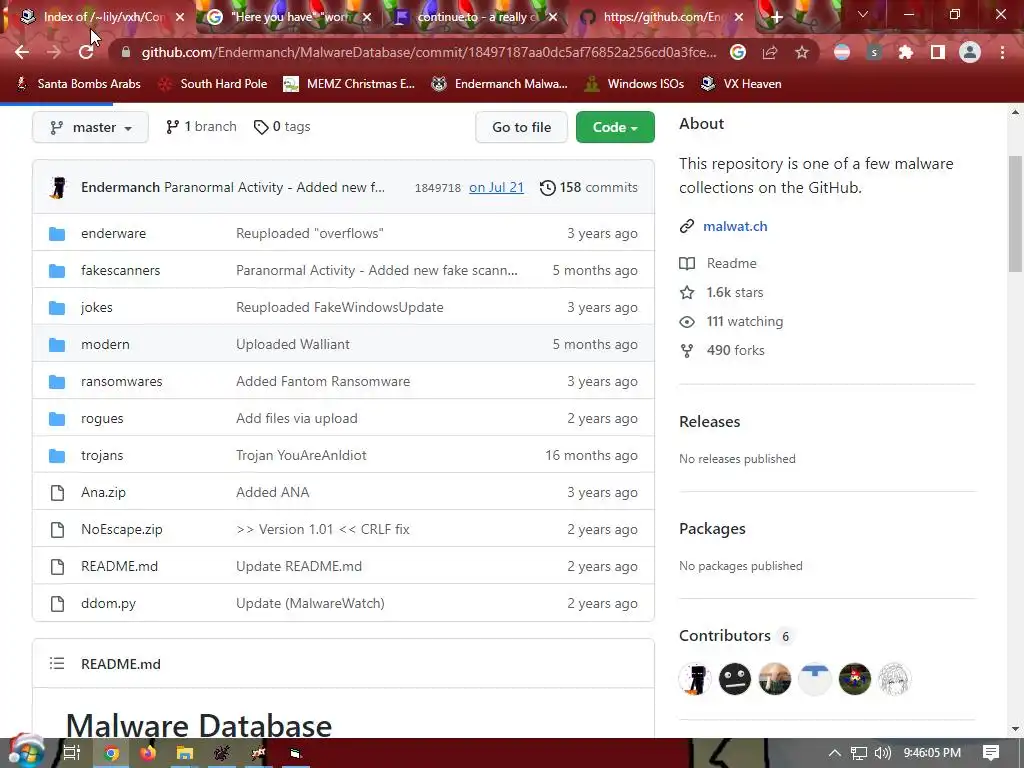Viewport: 1024px width, 768px height.
Task: Click the Endermanch author avatar in commit row
Action: point(58,187)
